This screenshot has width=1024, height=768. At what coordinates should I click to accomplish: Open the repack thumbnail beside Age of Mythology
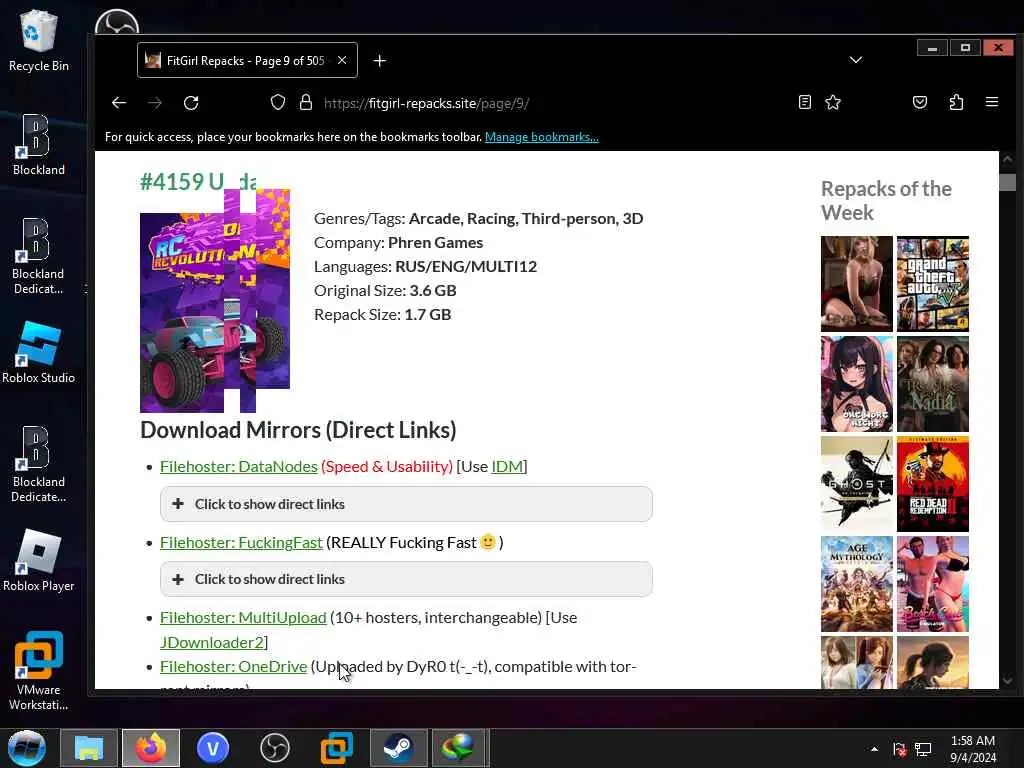933,584
